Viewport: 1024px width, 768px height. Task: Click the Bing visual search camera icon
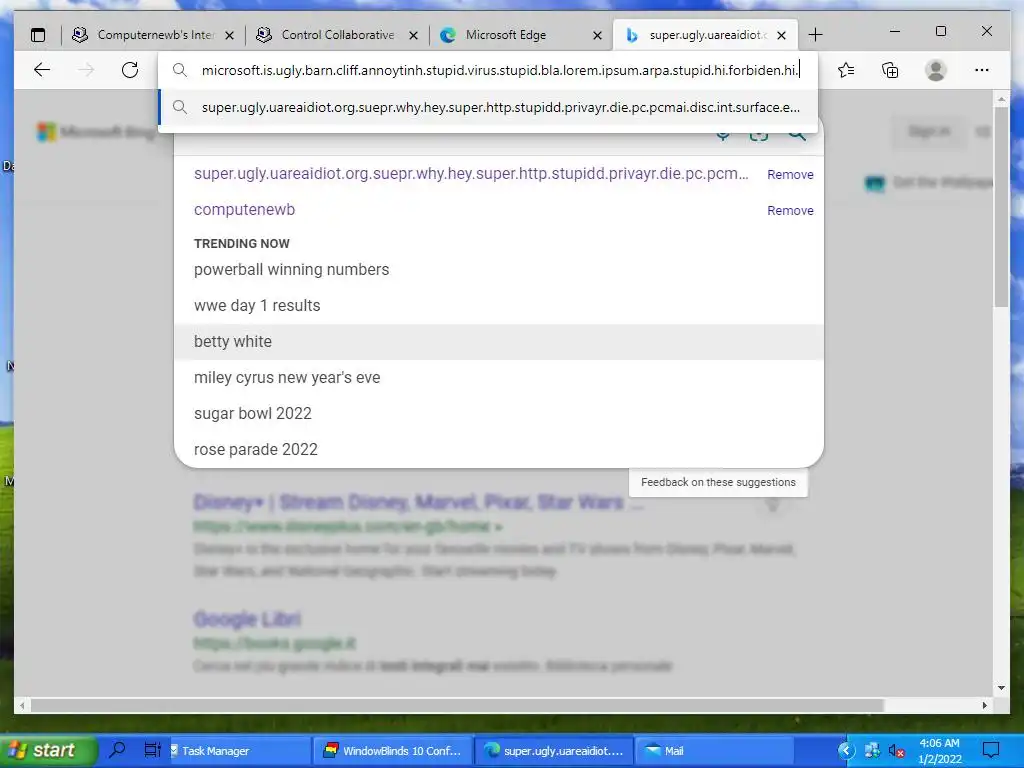click(759, 134)
